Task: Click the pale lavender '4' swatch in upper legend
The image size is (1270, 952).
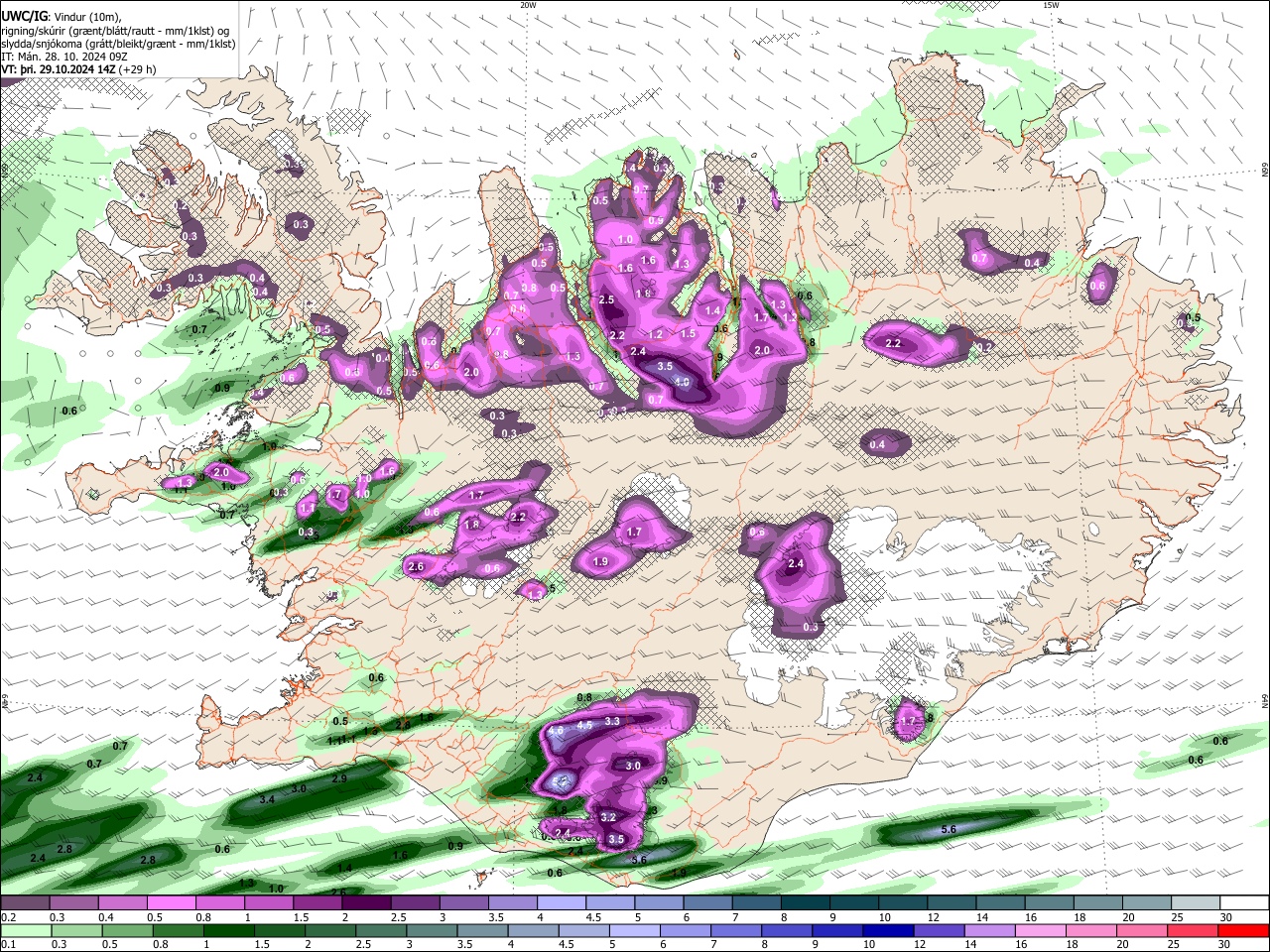Action: coord(561,902)
